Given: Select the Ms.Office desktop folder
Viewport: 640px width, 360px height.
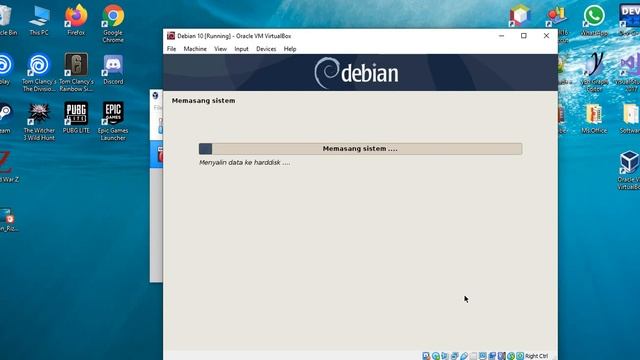Looking at the screenshot, I should click(594, 118).
